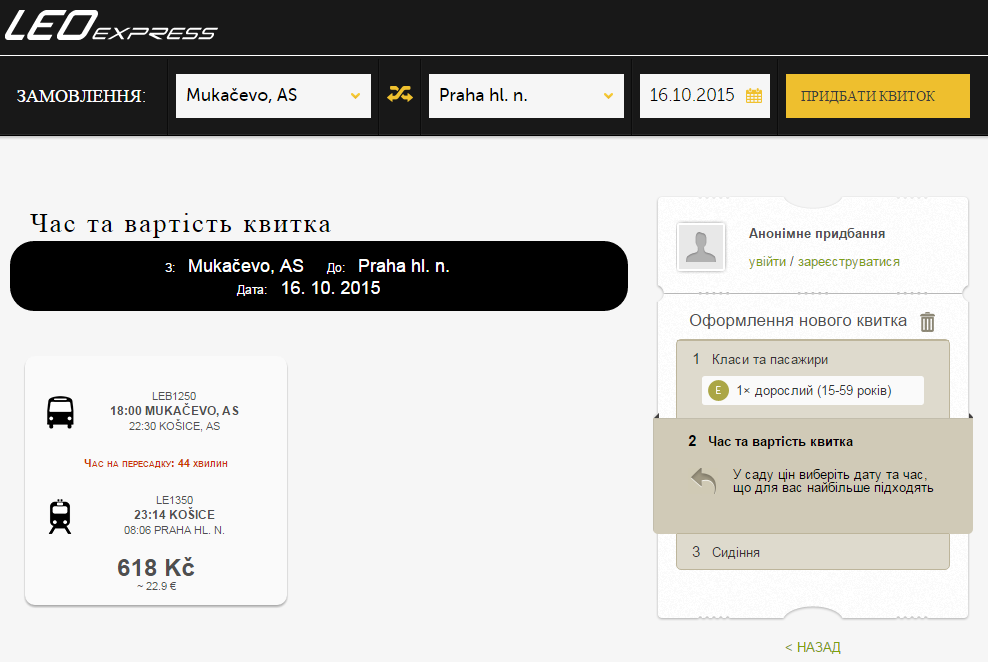
Task: Click the ~ 22.9 € euro price
Action: pos(156,586)
